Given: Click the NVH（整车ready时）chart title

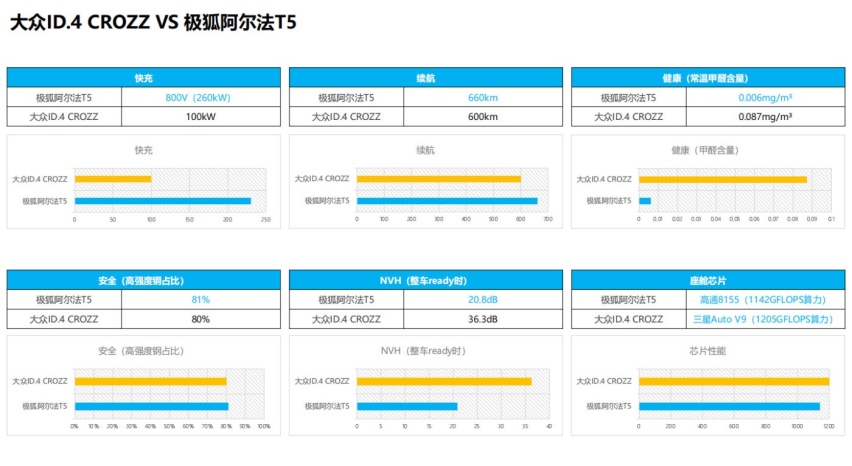Looking at the screenshot, I should 423,351.
